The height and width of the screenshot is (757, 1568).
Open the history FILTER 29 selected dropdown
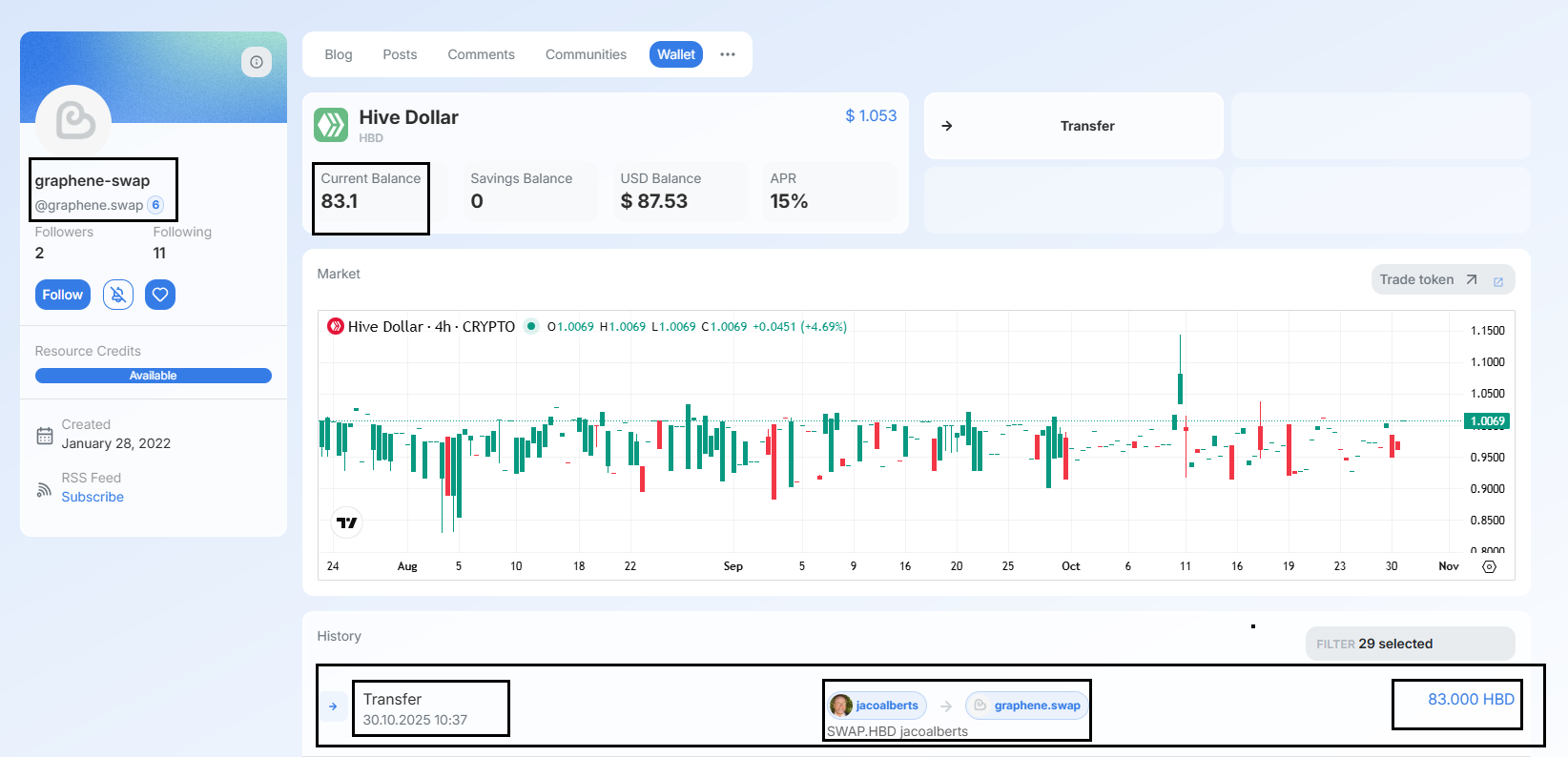(x=1410, y=644)
